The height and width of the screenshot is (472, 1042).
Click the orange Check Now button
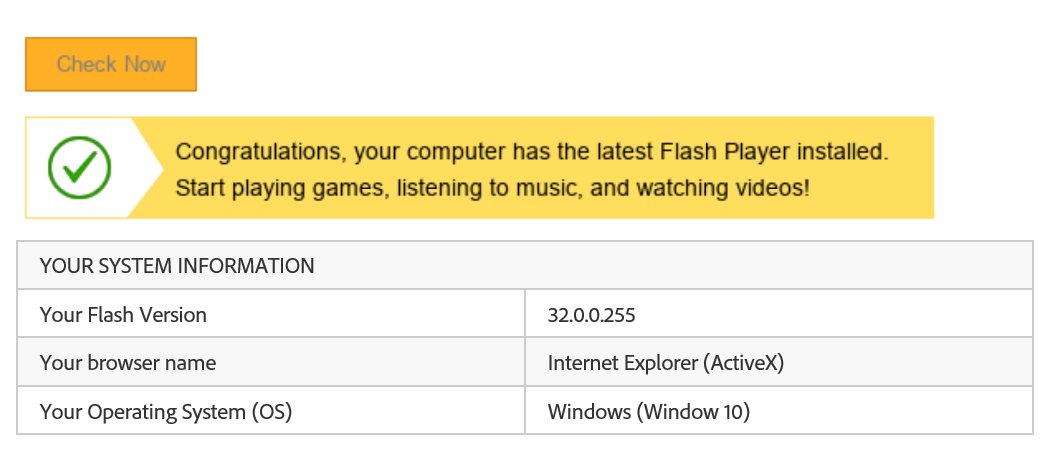[111, 64]
